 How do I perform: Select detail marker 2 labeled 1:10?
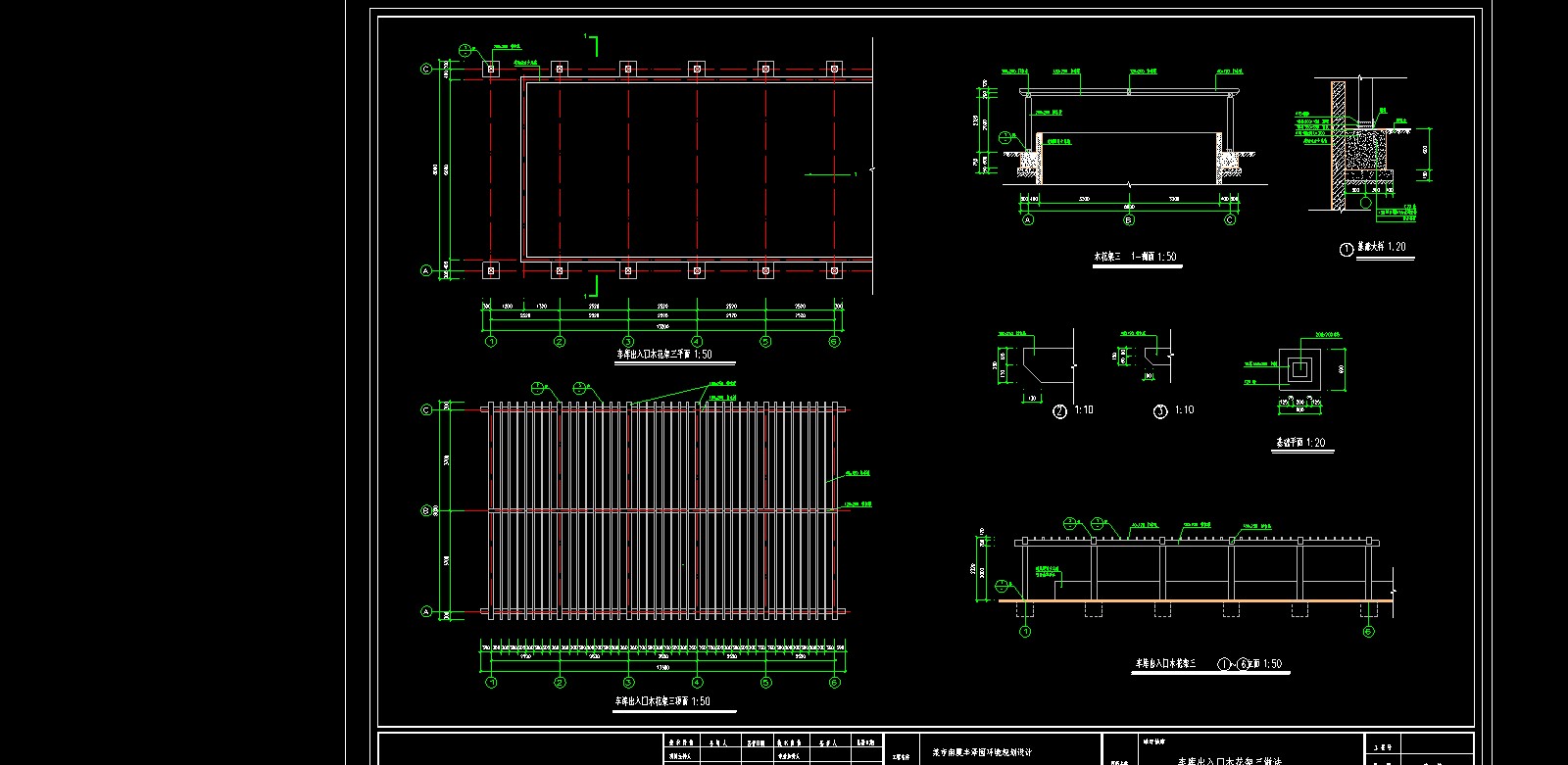pyautogui.click(x=1059, y=411)
